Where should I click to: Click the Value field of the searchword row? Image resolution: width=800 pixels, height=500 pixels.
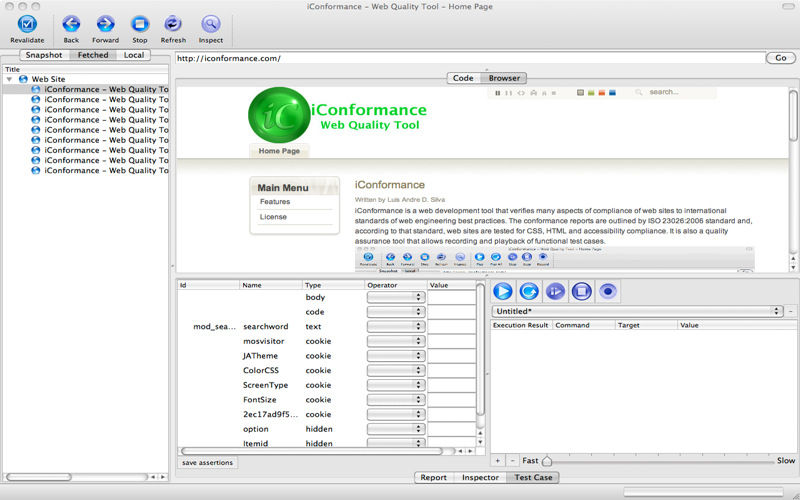click(452, 326)
